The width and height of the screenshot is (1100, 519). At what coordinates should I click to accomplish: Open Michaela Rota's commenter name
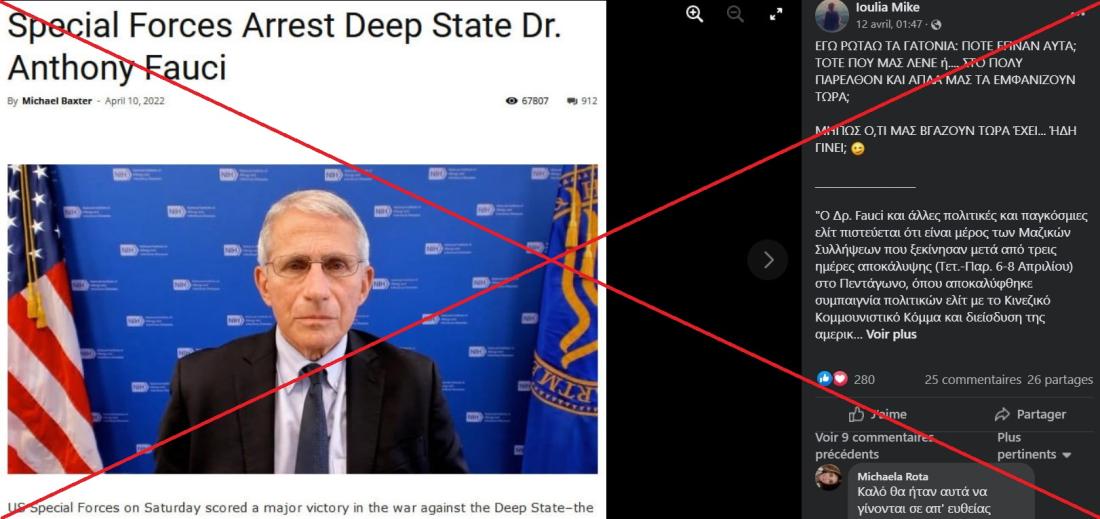pyautogui.click(x=892, y=476)
